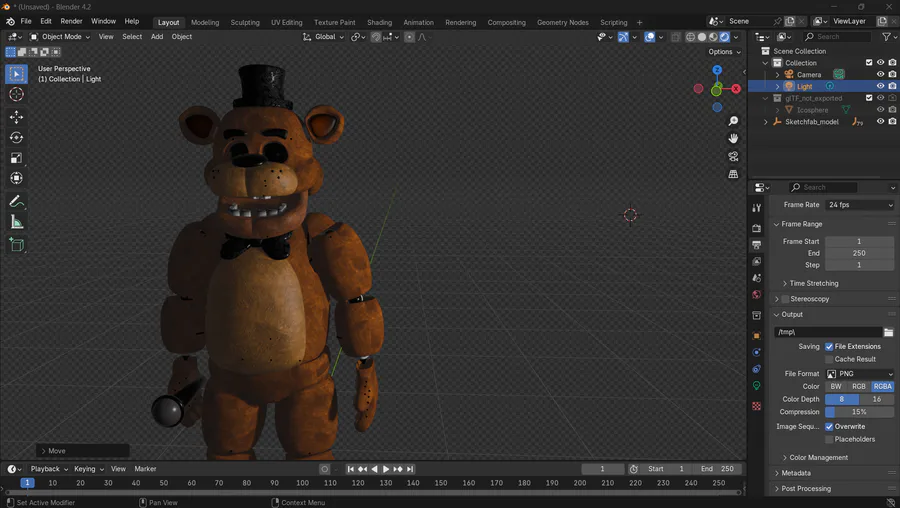Select the Measure tool

[x=16, y=222]
